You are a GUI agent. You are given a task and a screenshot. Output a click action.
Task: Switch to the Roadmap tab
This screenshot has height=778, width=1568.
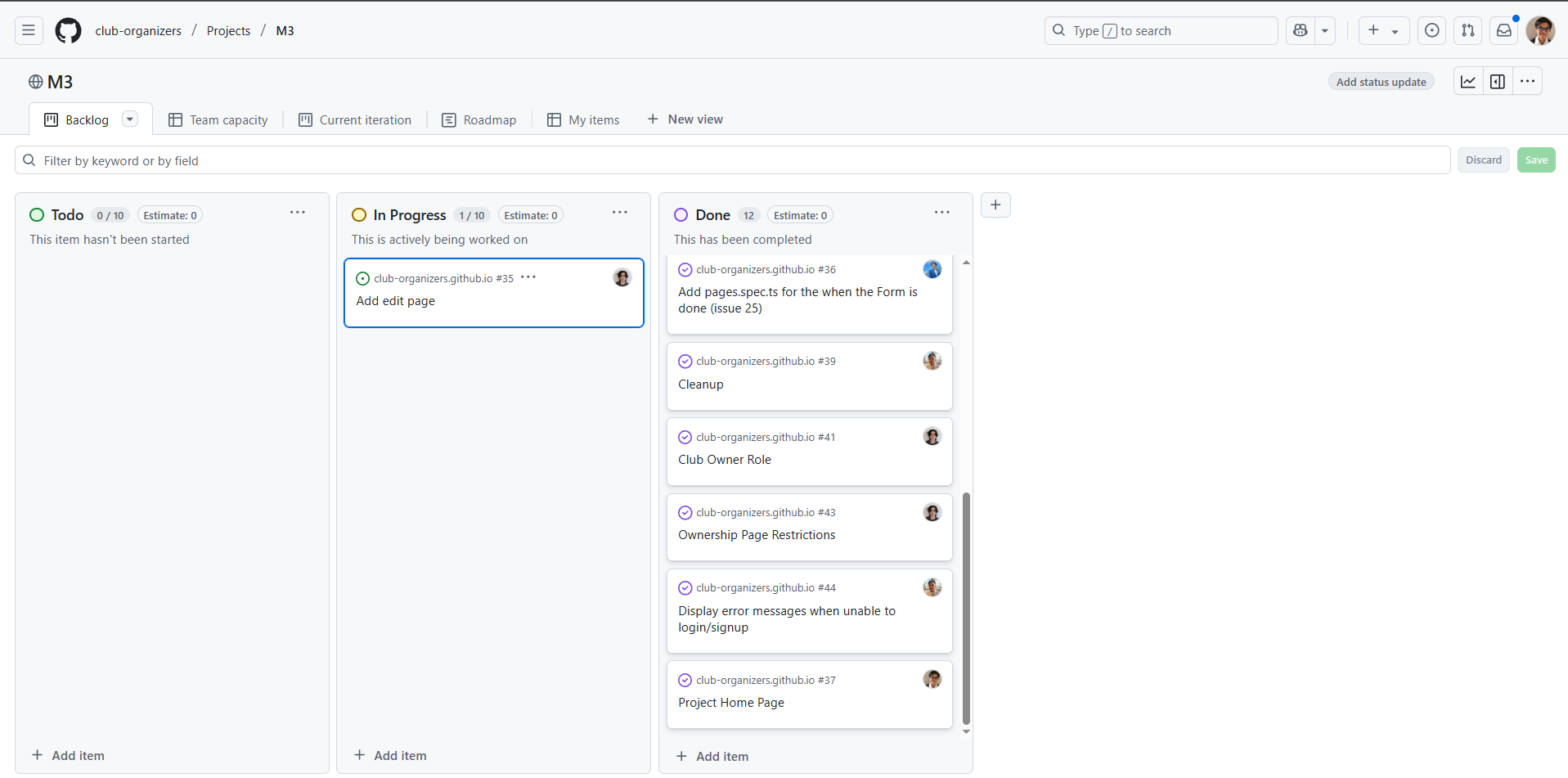coord(479,120)
